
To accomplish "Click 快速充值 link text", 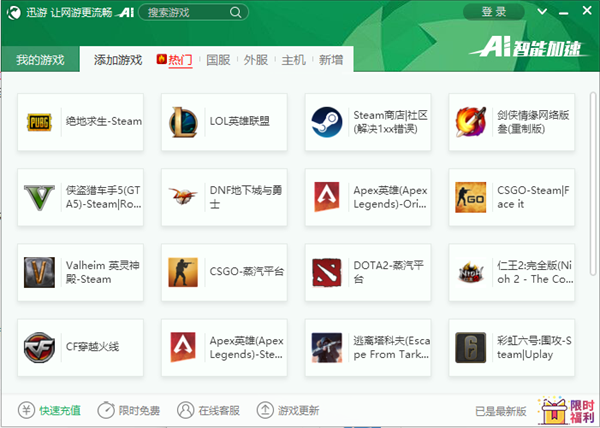I will (60, 410).
